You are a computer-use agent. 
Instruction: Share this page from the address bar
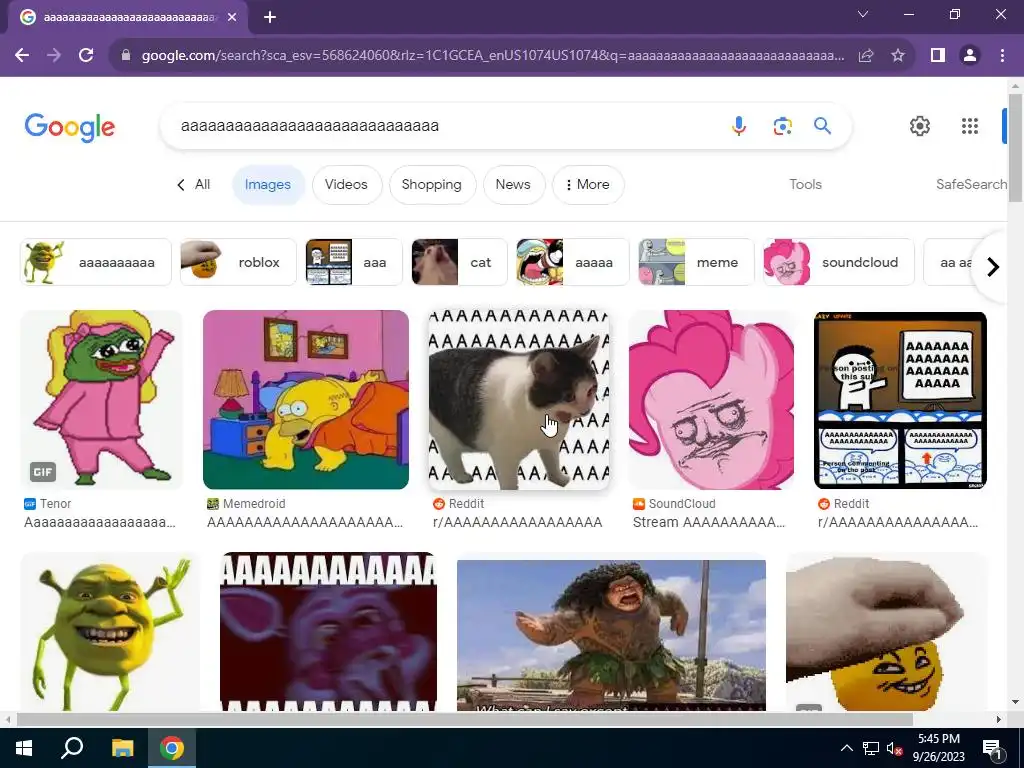pyautogui.click(x=866, y=56)
